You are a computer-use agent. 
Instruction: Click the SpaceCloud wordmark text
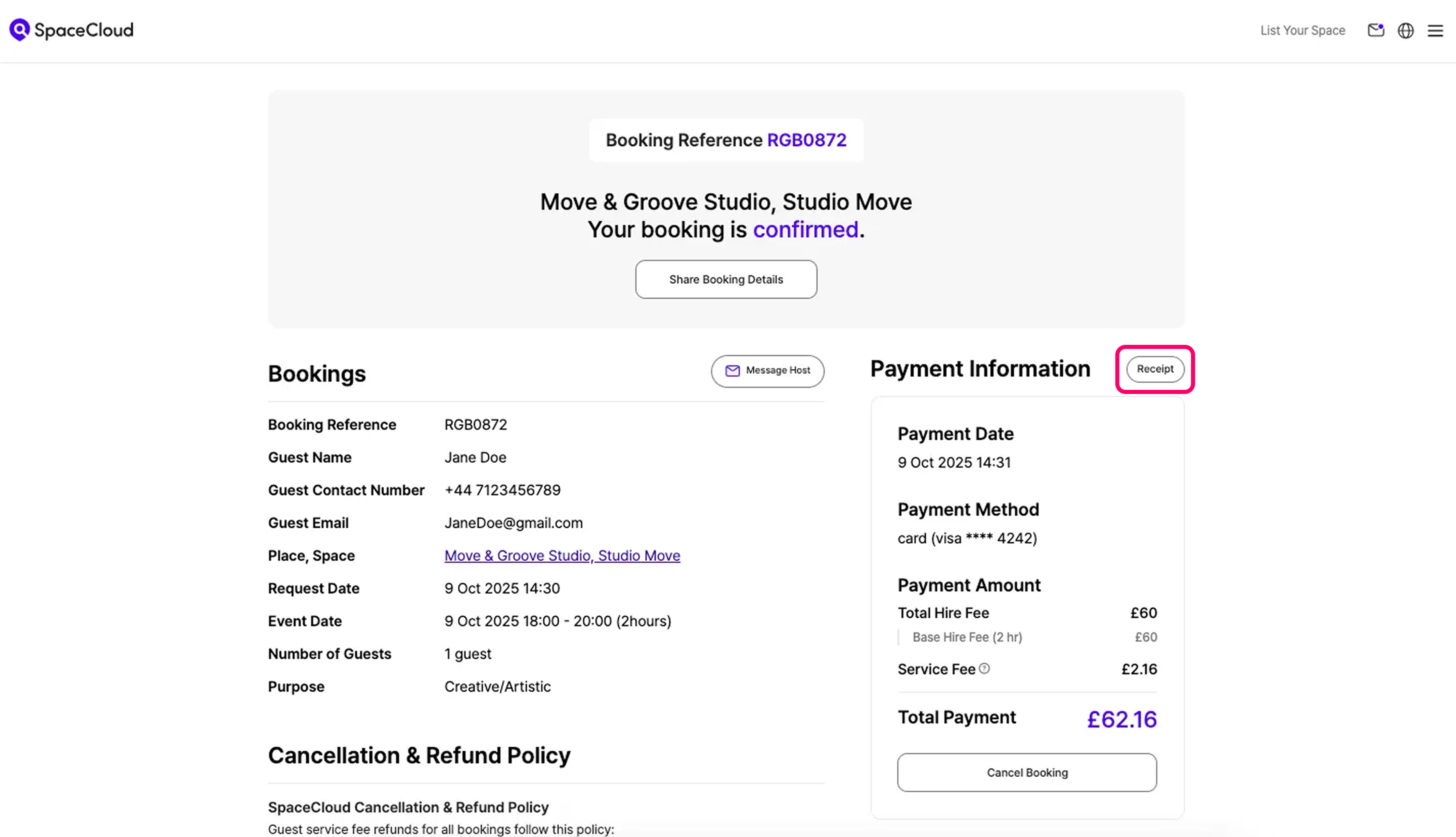coord(84,30)
